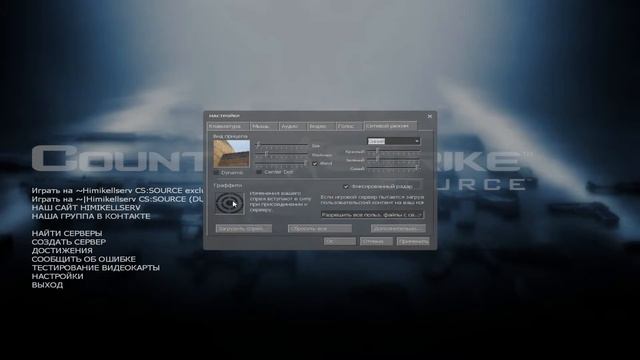Select НАЙТИ СЕРВЕРЫ in main menu
This screenshot has height=360, width=640.
[x=67, y=233]
